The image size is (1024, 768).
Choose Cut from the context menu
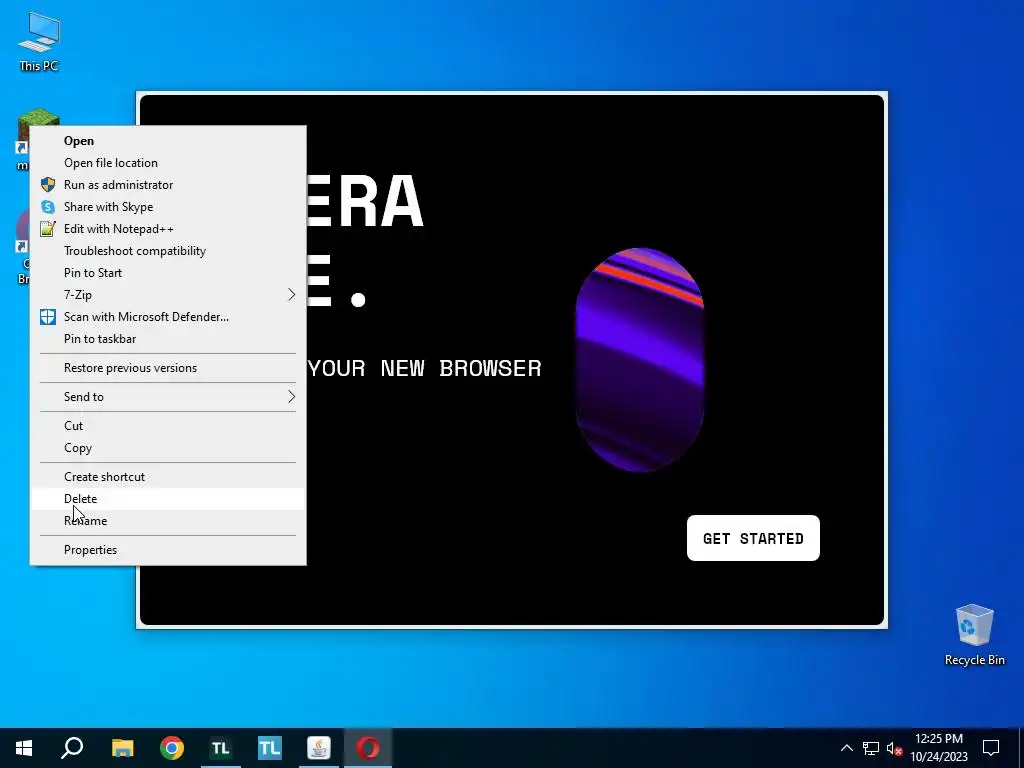click(168, 425)
